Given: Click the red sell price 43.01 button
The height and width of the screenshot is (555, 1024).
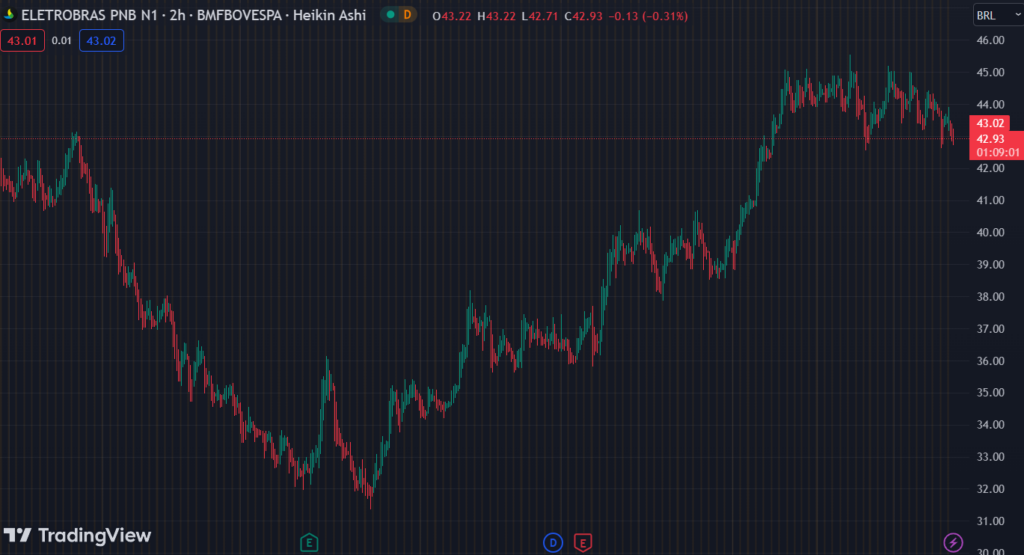Looking at the screenshot, I should point(22,40).
